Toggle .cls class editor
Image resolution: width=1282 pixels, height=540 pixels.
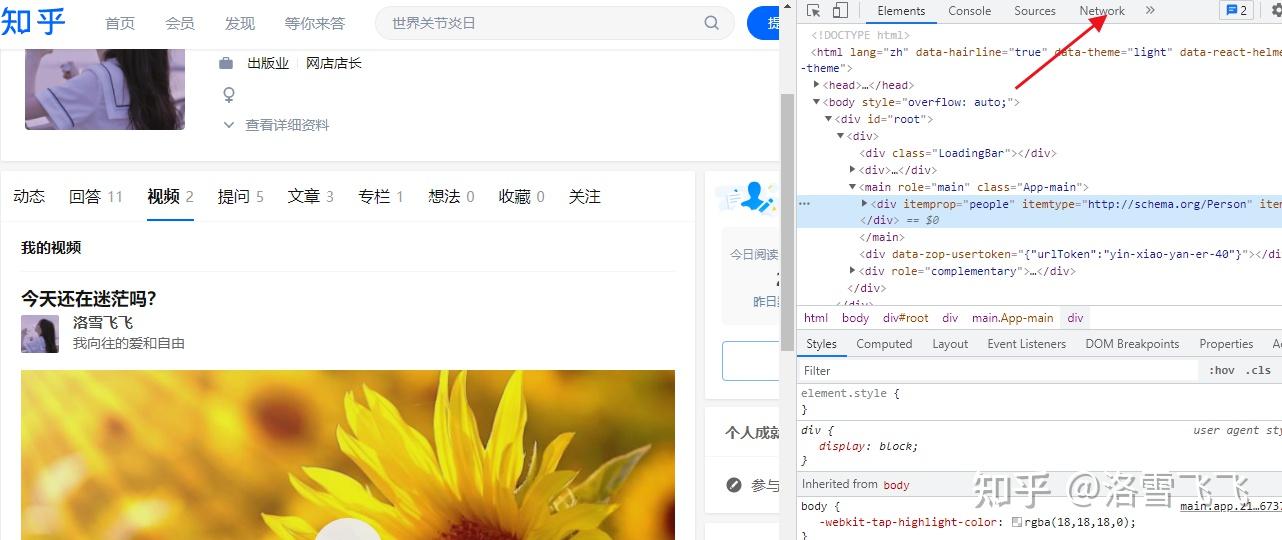1258,370
